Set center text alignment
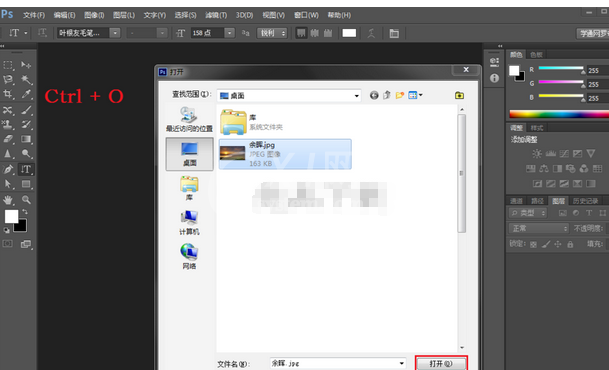 [x=314, y=33]
